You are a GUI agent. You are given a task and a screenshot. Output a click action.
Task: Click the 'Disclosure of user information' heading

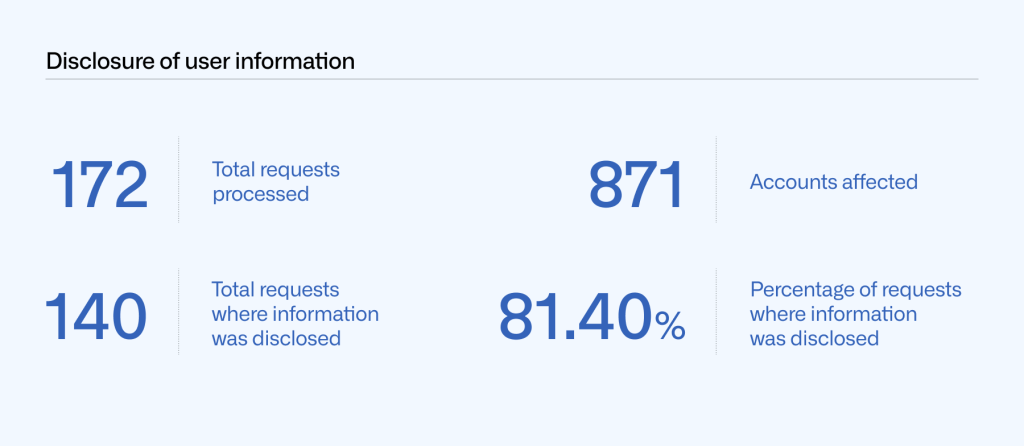200,61
